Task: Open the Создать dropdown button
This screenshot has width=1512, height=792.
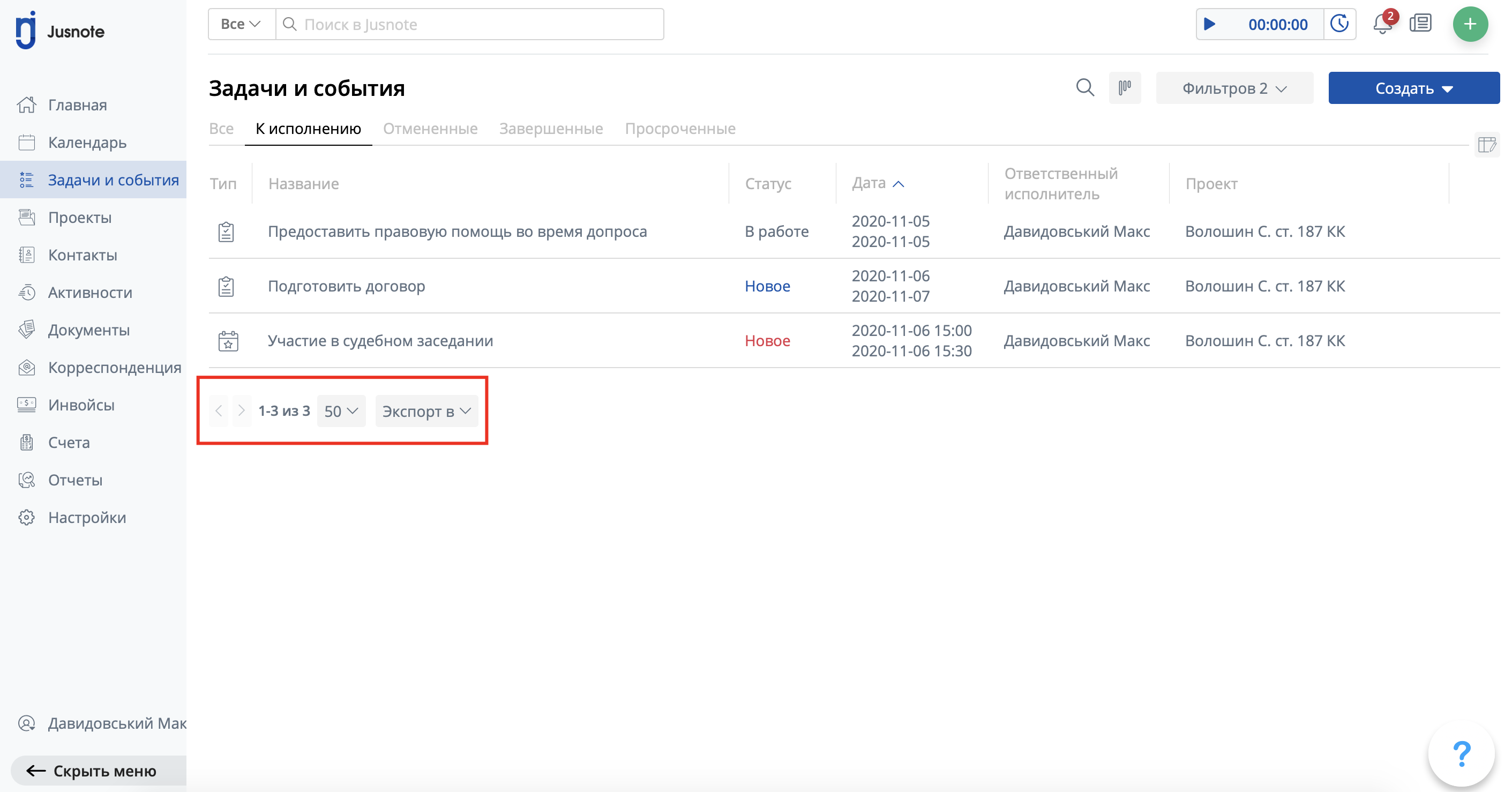Action: 1413,88
